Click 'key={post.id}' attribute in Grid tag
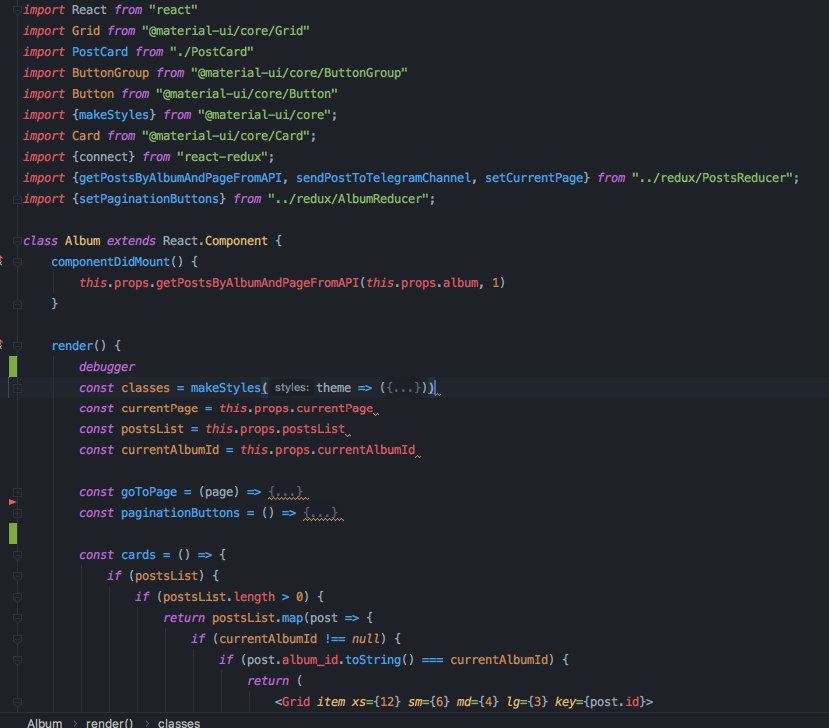Screen dimensions: 829x728 coord(601,702)
